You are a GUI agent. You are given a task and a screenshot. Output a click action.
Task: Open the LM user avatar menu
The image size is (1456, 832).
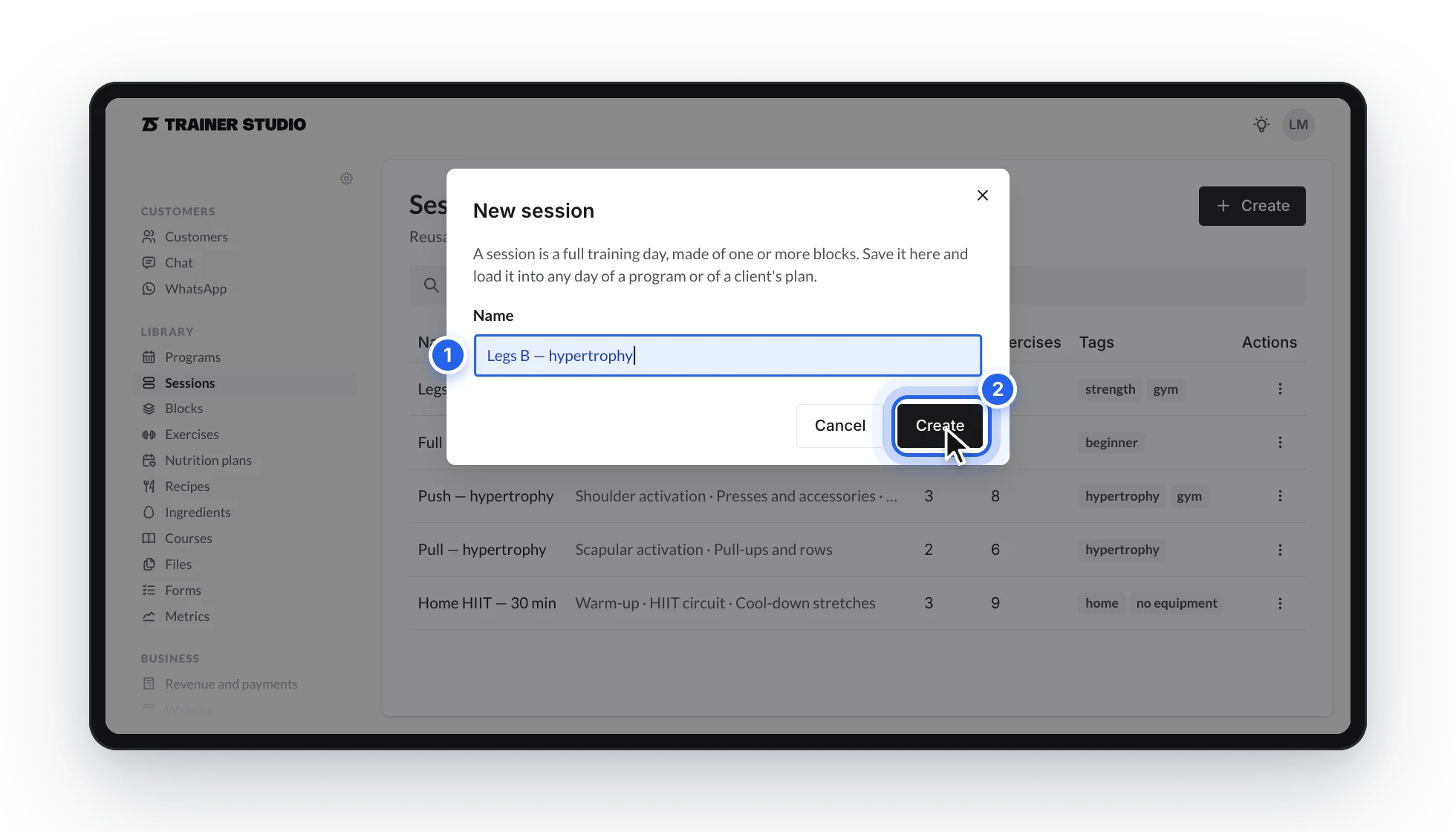(x=1298, y=125)
